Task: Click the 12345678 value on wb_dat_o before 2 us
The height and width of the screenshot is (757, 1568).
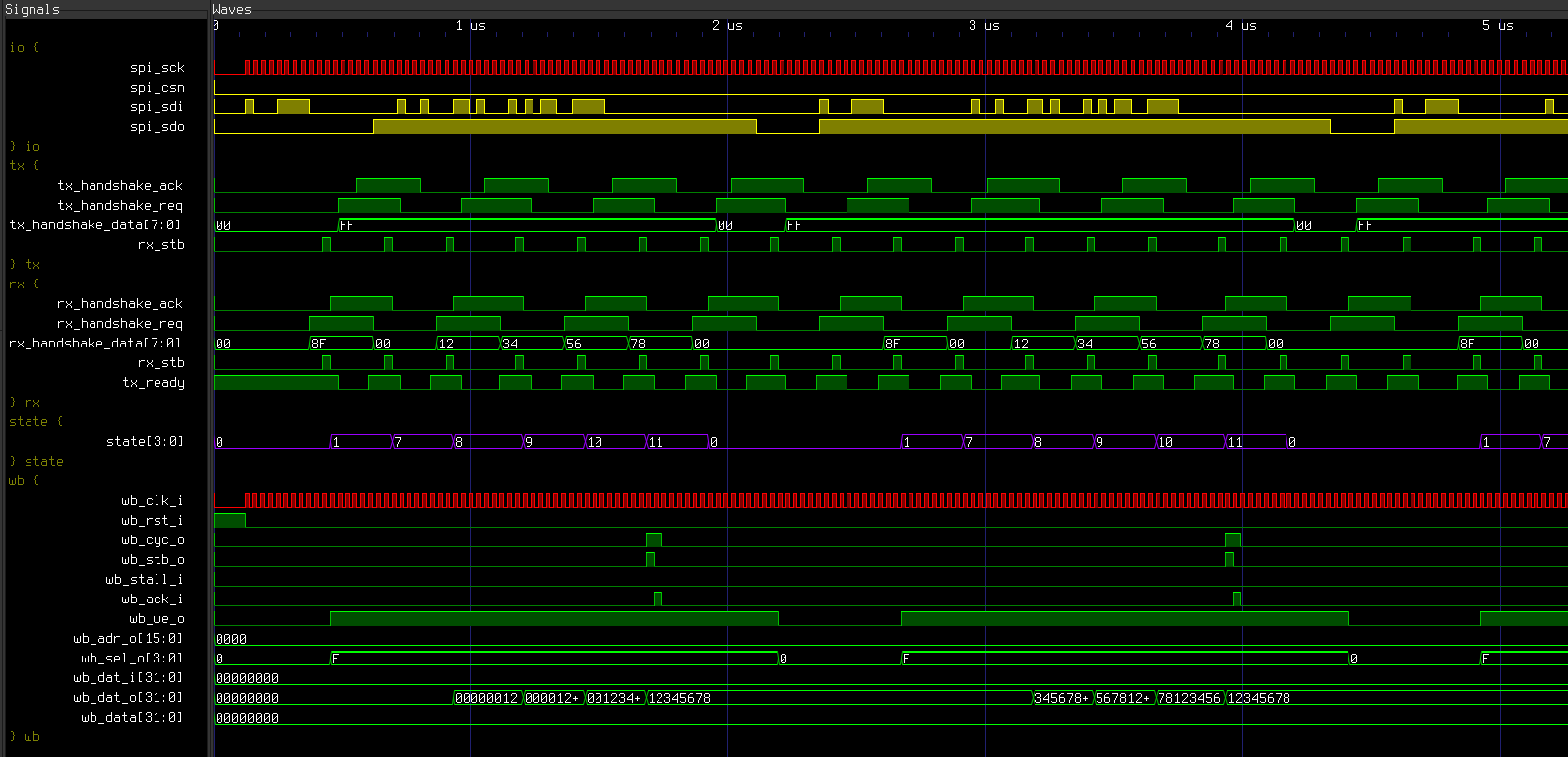Action: [679, 698]
